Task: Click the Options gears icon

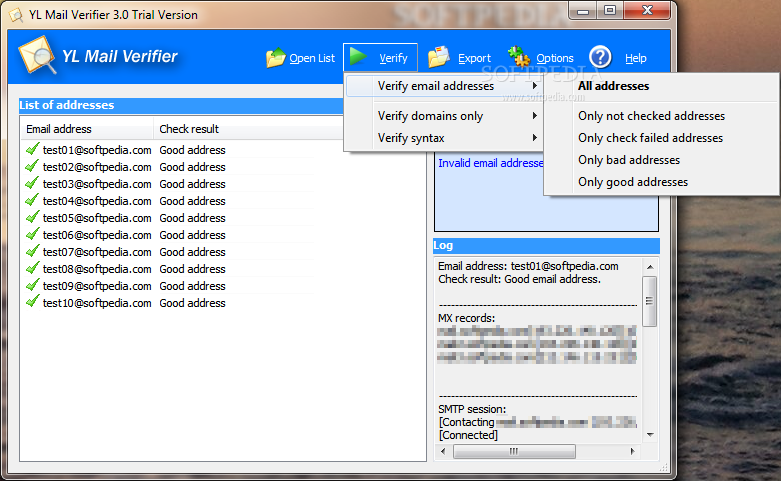Action: click(x=519, y=57)
